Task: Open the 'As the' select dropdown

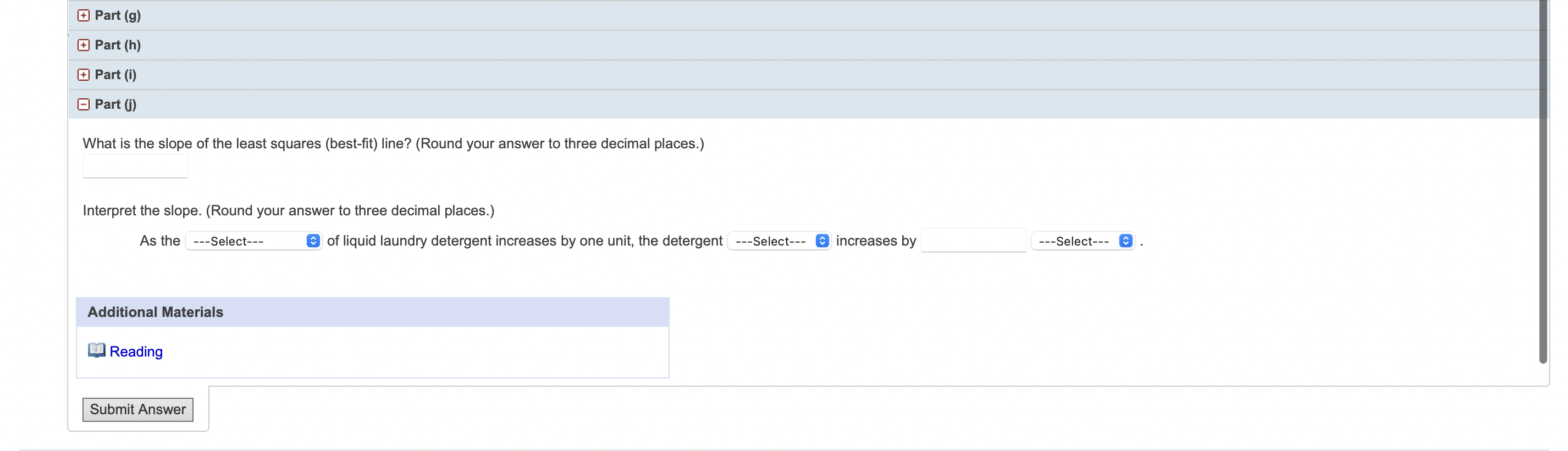Action: click(253, 241)
